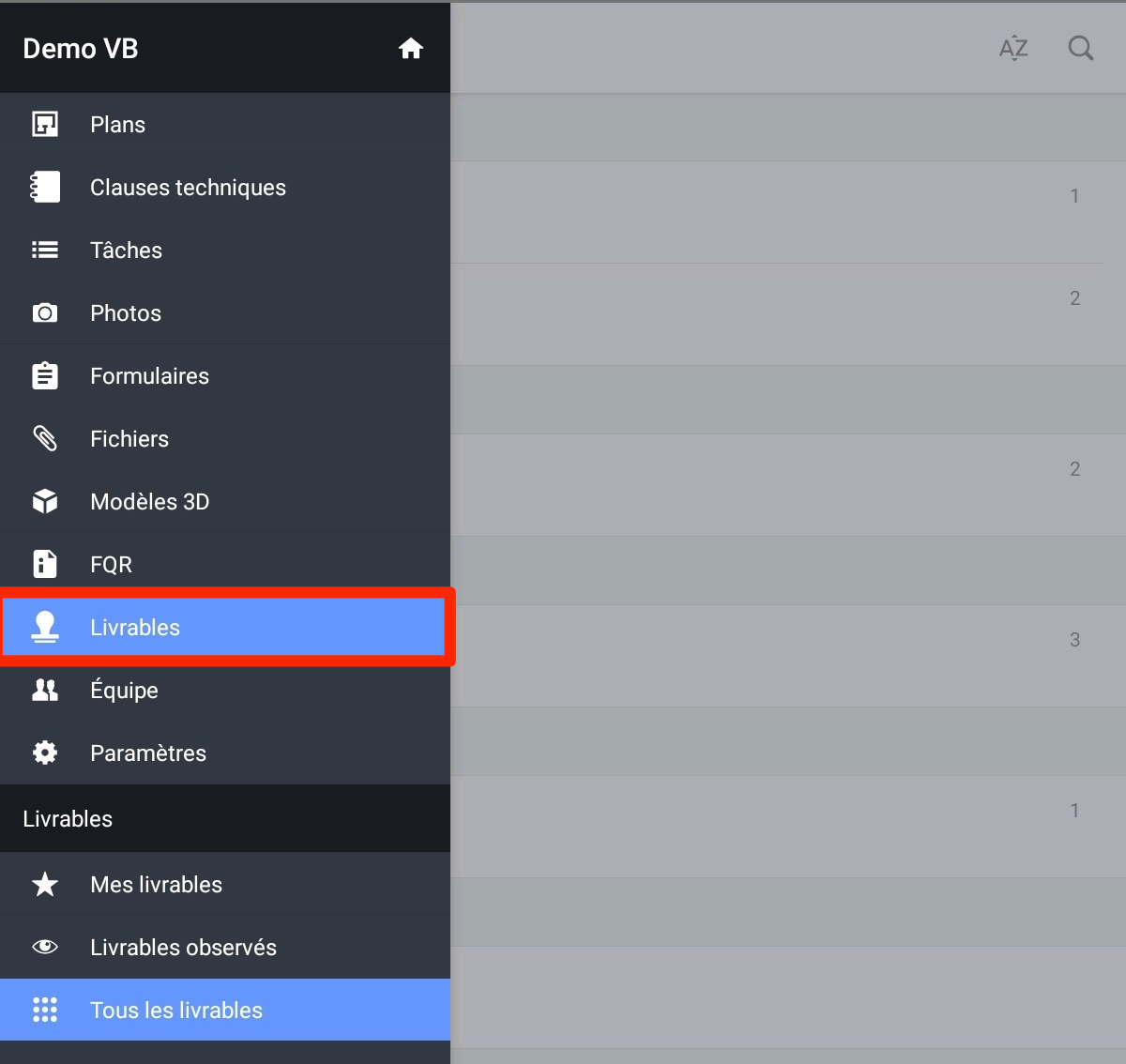Click the Mes livrables star icon

(45, 884)
